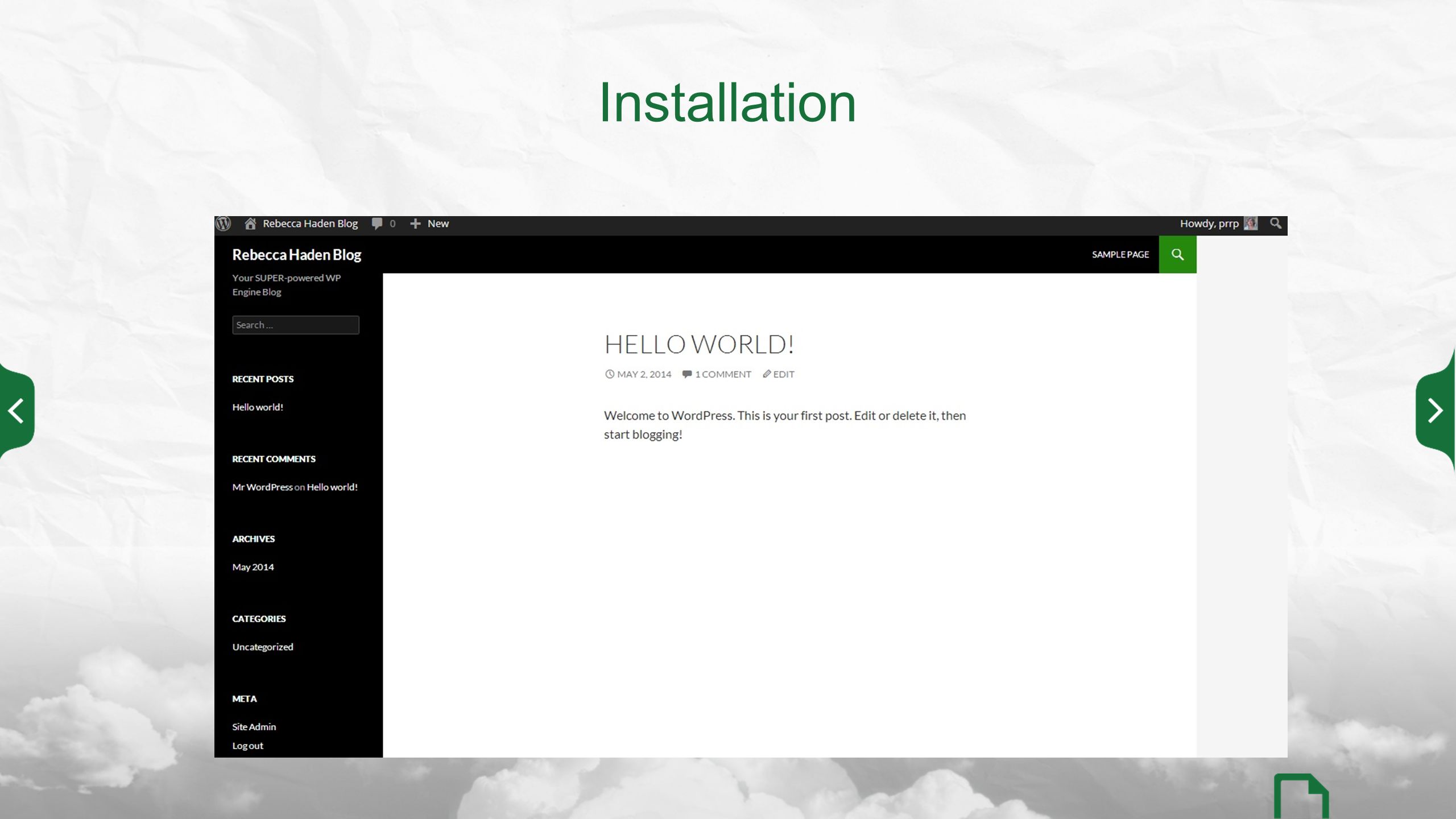Open Hello world! link in Recent Comments
1456x819 pixels.
click(x=332, y=487)
